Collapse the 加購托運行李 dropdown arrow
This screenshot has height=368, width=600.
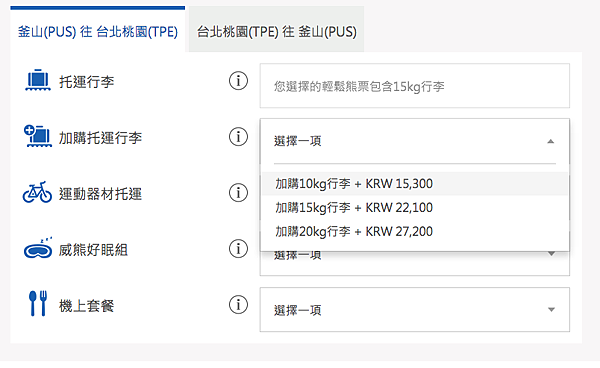click(551, 141)
